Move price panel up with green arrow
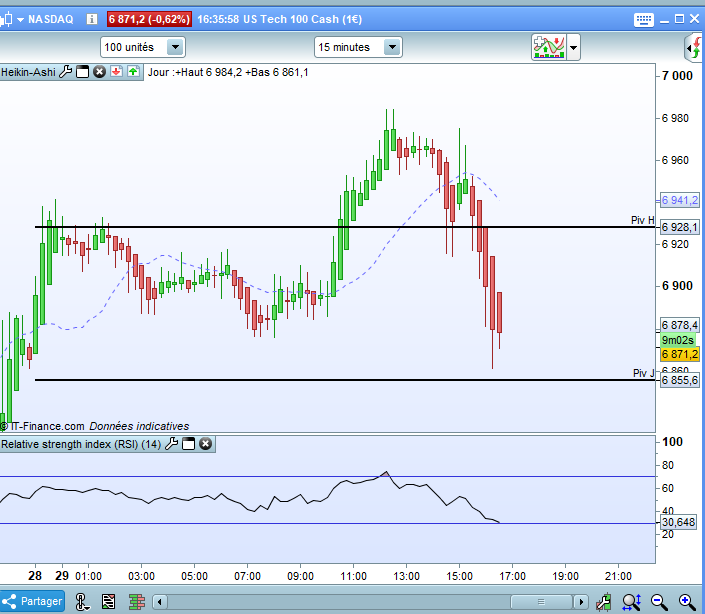This screenshot has width=705, height=614. click(x=134, y=72)
